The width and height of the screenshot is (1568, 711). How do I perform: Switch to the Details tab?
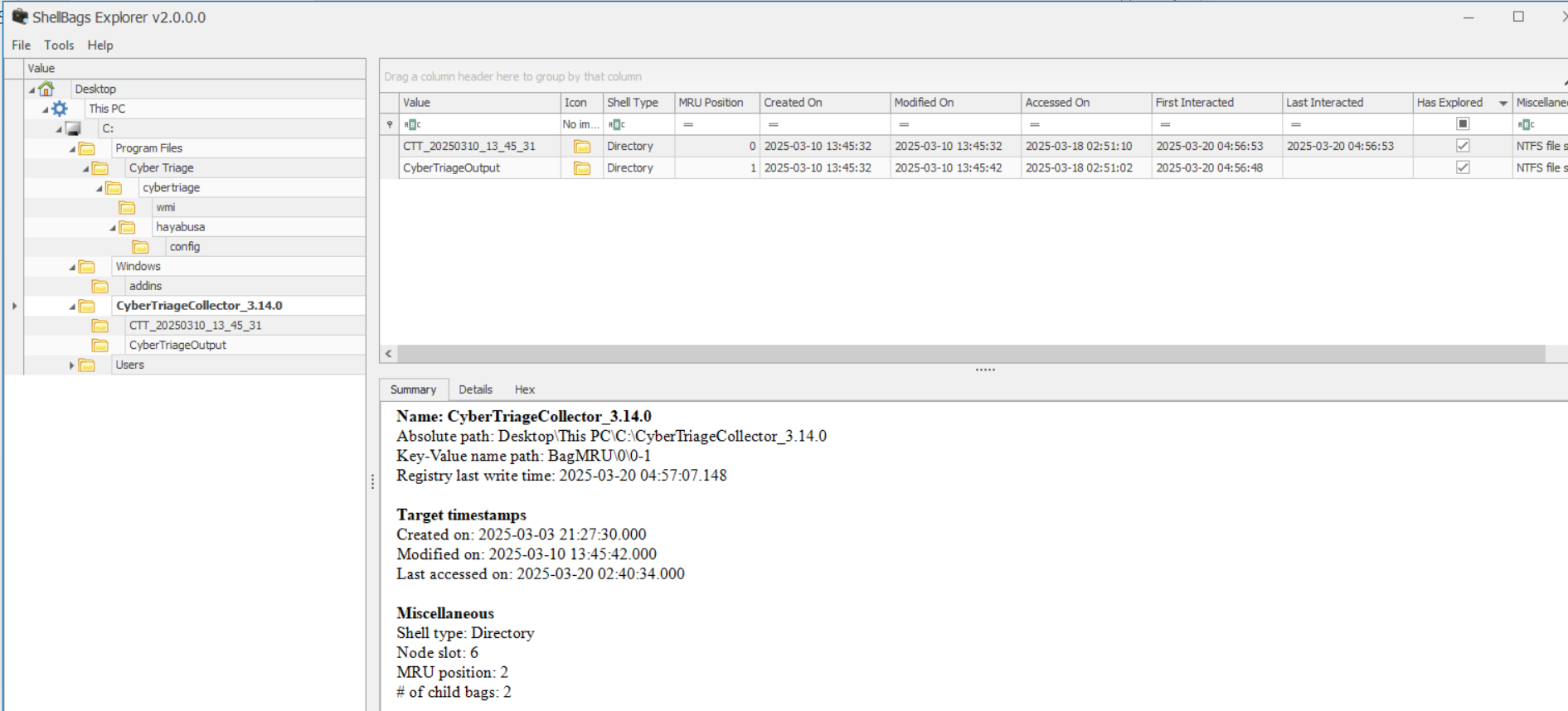coord(475,389)
